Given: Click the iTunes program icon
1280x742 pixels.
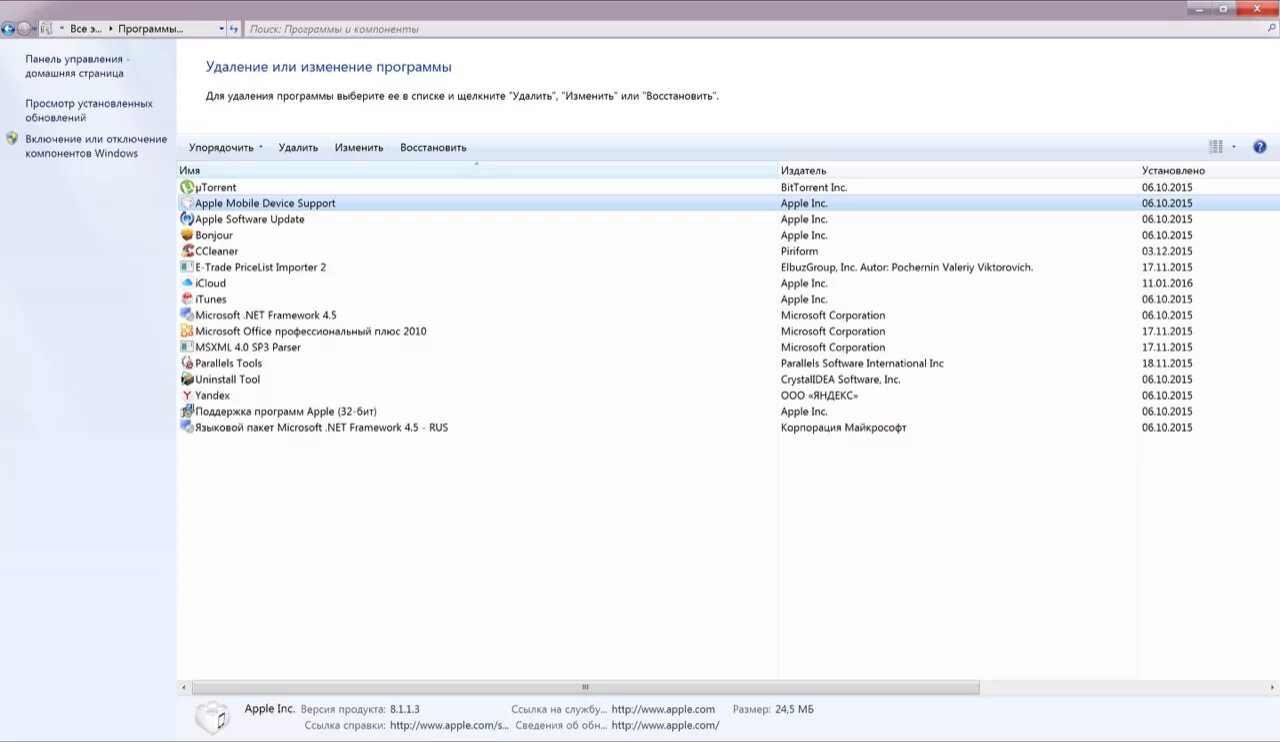Looking at the screenshot, I should [187, 299].
